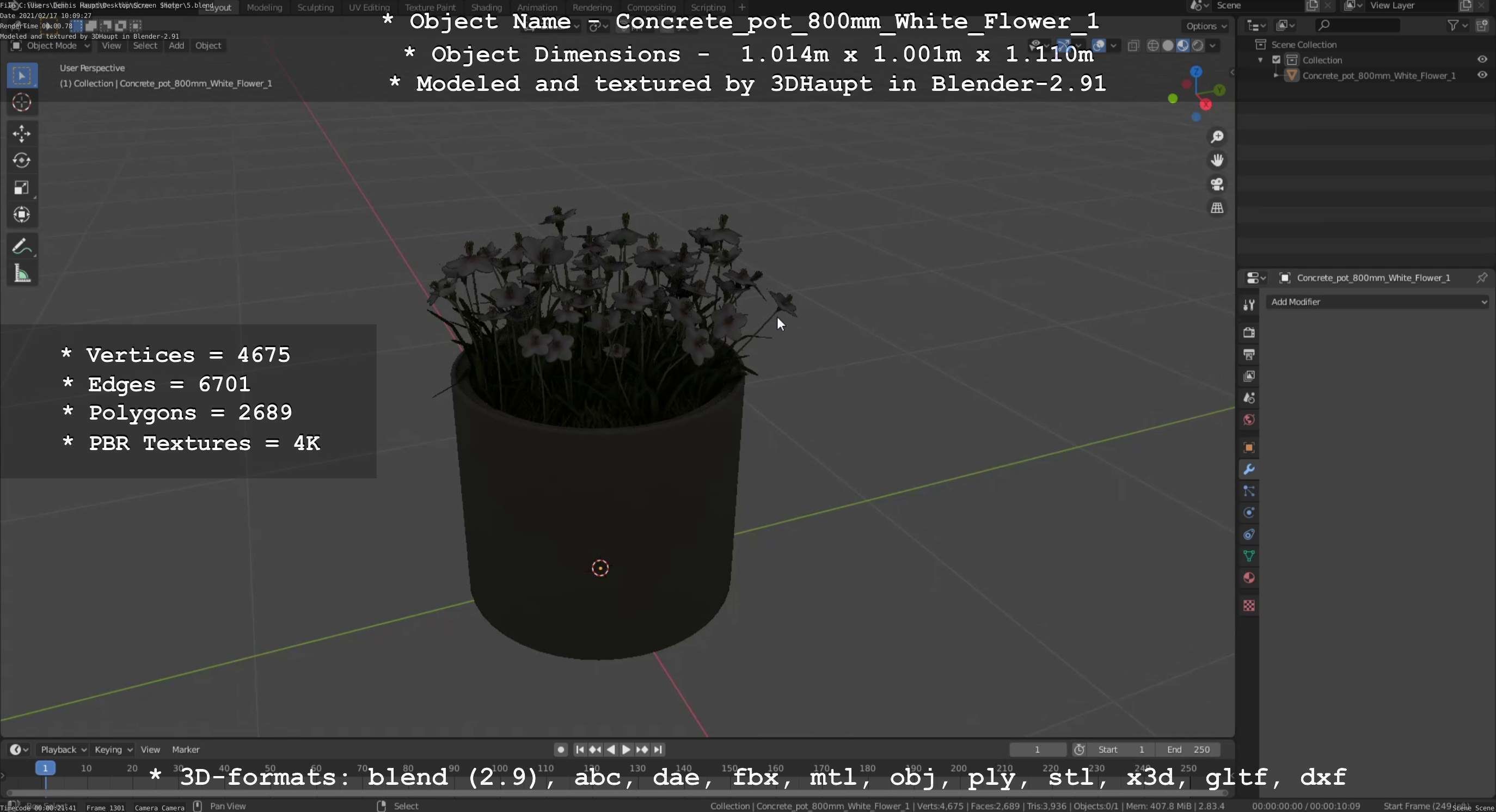
Task: Switch to rendered viewport shading
Action: tap(1198, 46)
